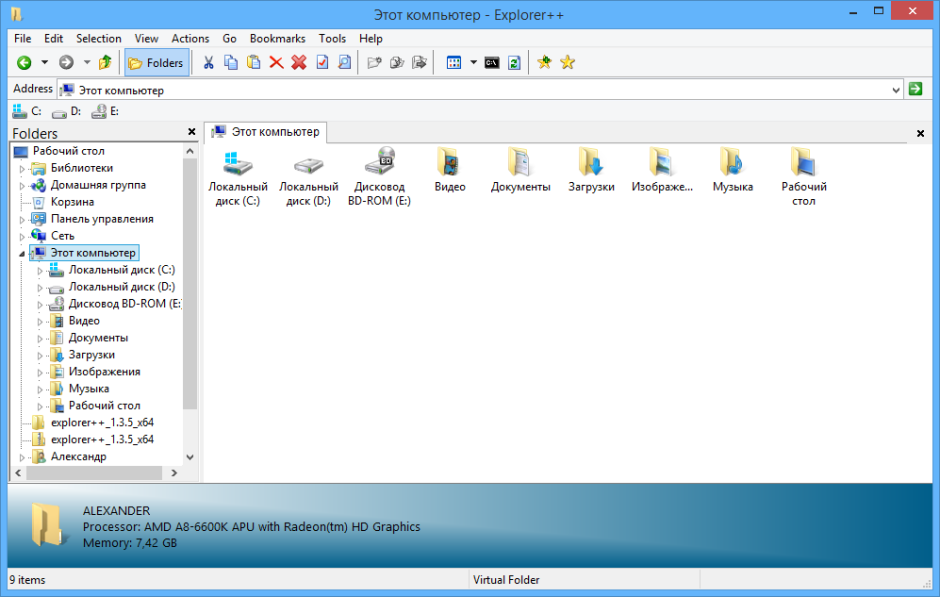The image size is (940, 597).
Task: Select the Локальный диск (C:) icon in the file pane
Action: 238,177
